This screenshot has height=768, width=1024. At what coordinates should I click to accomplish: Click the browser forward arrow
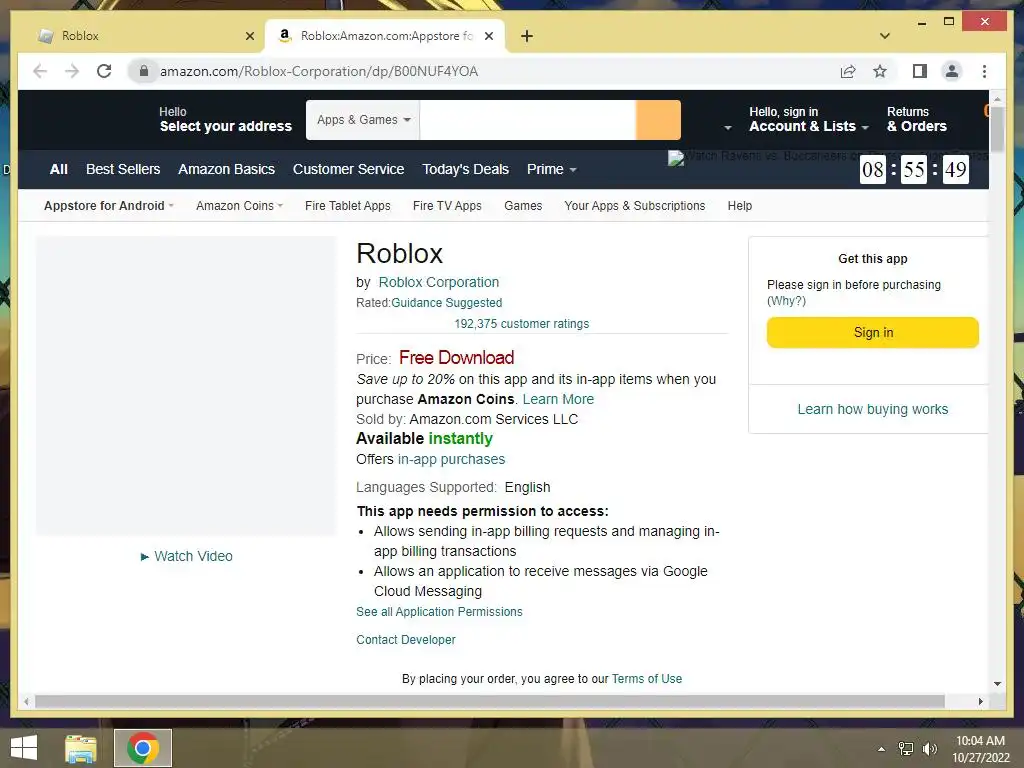click(72, 71)
